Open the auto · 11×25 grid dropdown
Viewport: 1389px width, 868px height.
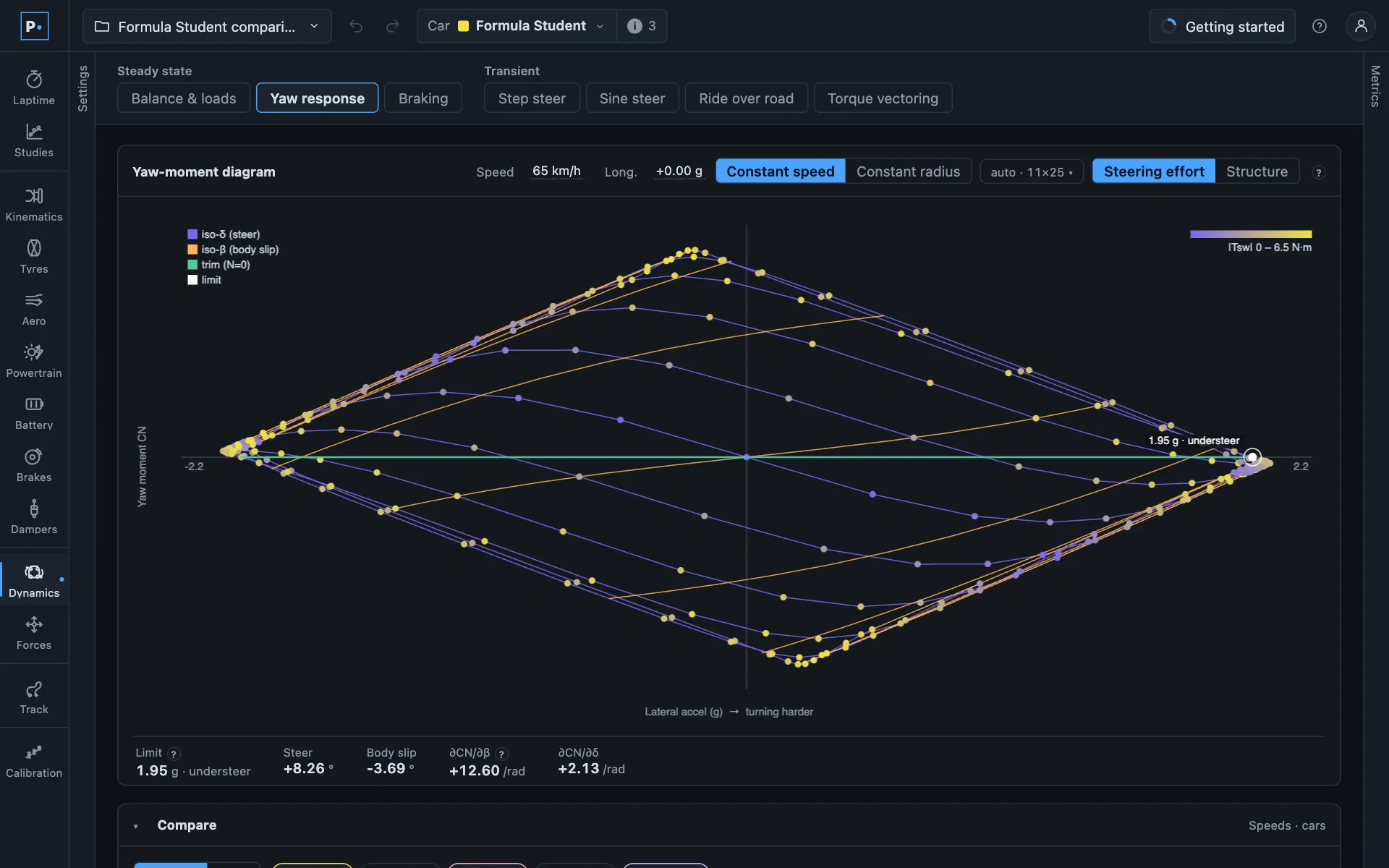tap(1031, 172)
